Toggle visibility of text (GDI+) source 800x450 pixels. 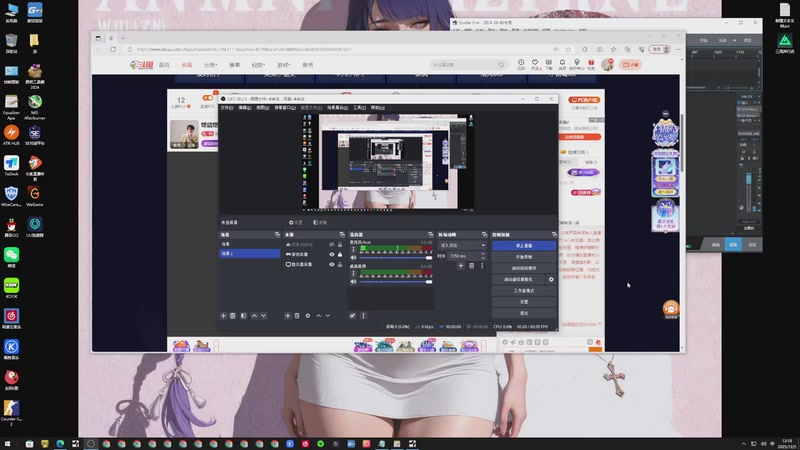[x=332, y=245]
